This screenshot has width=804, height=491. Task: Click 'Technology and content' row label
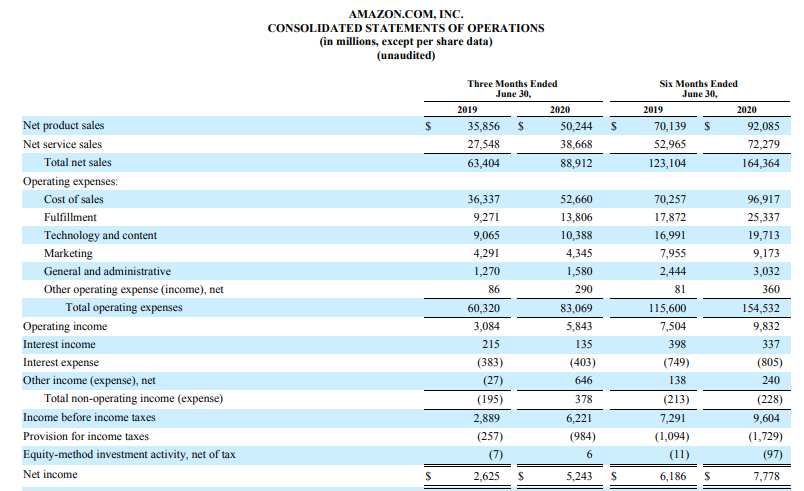100,235
